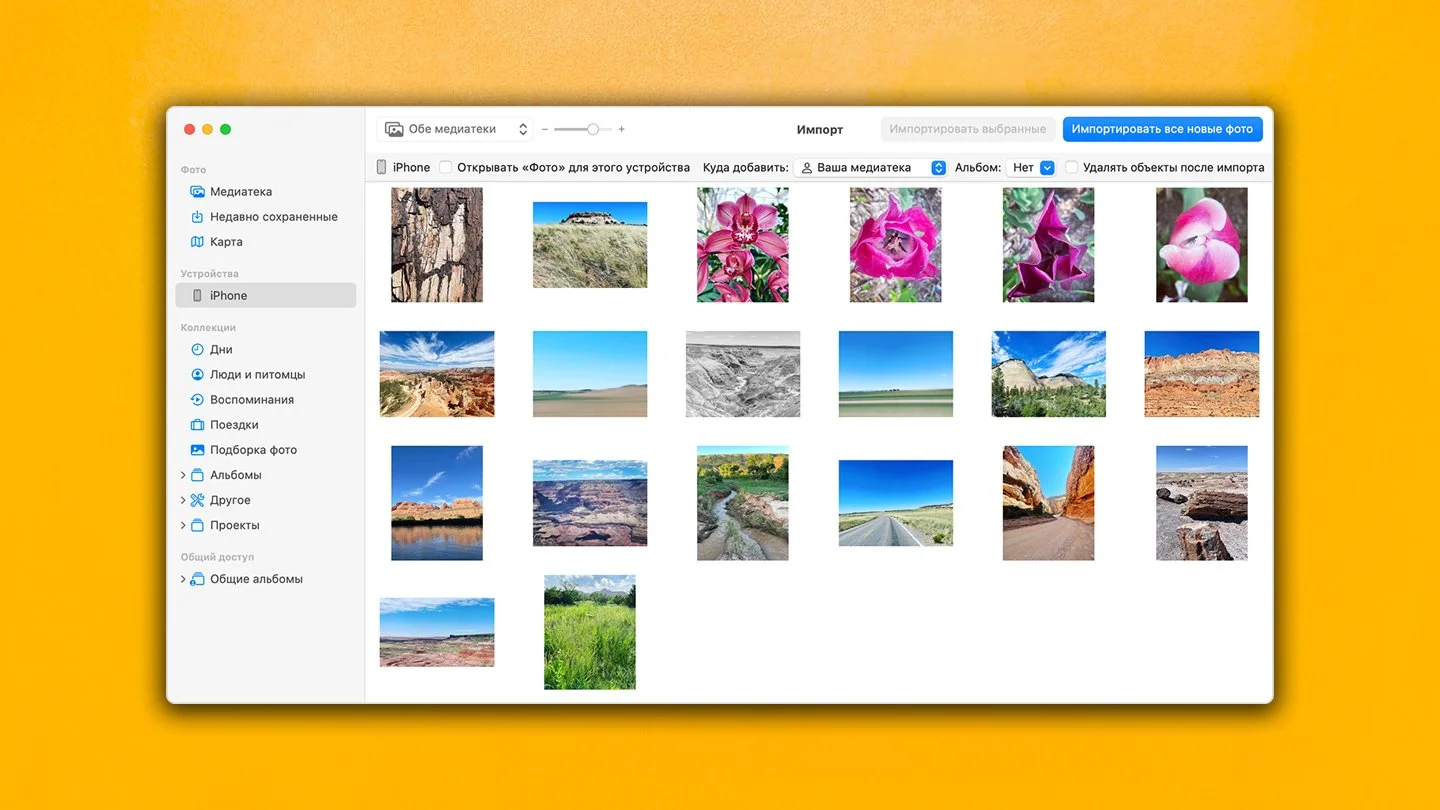Image resolution: width=1440 pixels, height=810 pixels.
Task: Click the Медиатека library icon in sidebar
Action: [x=197, y=192]
